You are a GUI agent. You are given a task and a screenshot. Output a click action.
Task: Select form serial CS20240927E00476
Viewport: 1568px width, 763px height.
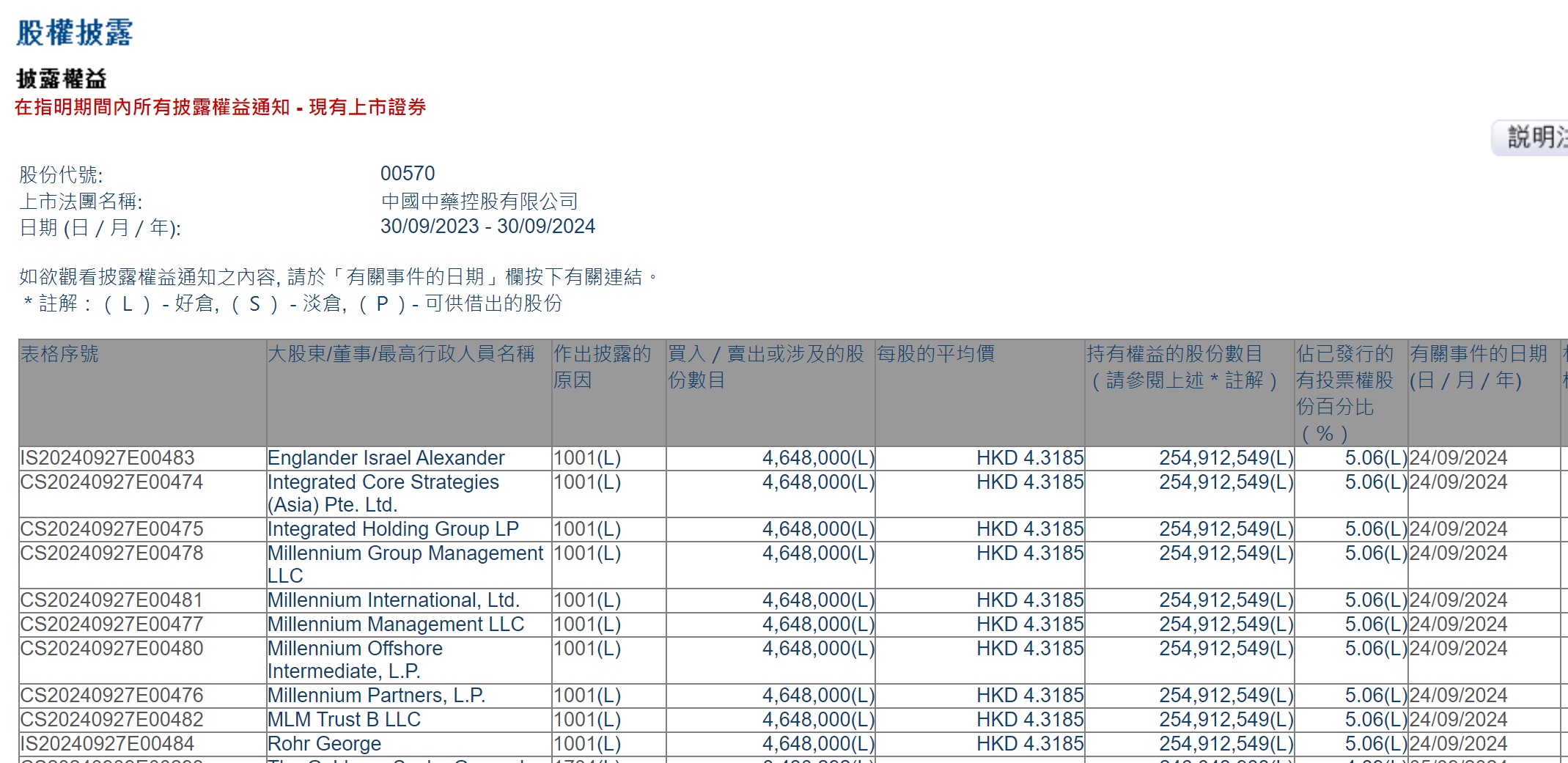pyautogui.click(x=111, y=696)
